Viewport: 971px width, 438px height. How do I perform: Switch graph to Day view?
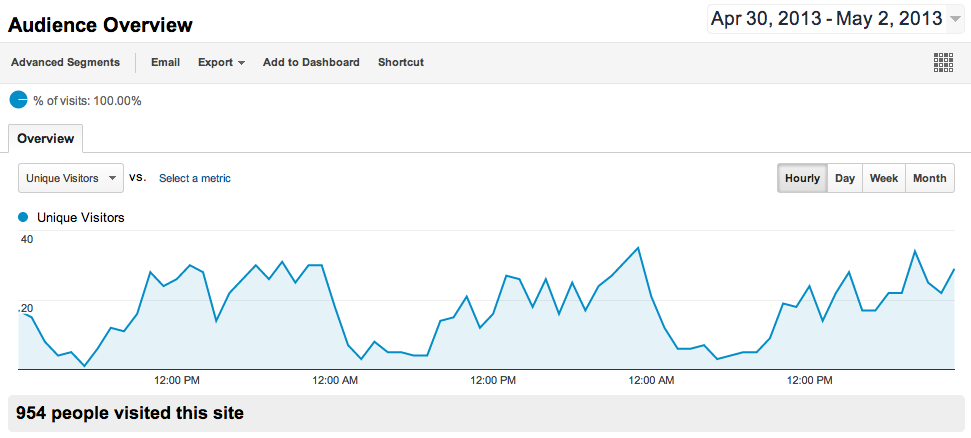point(845,178)
